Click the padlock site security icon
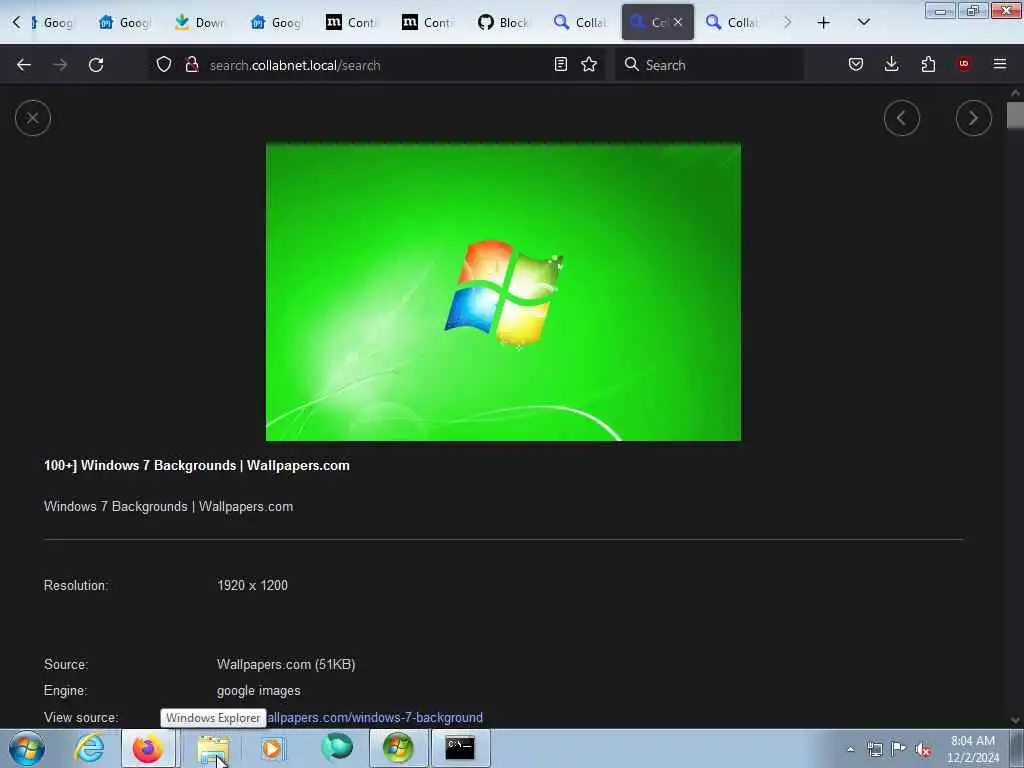Image resolution: width=1024 pixels, height=768 pixels. pyautogui.click(x=192, y=64)
